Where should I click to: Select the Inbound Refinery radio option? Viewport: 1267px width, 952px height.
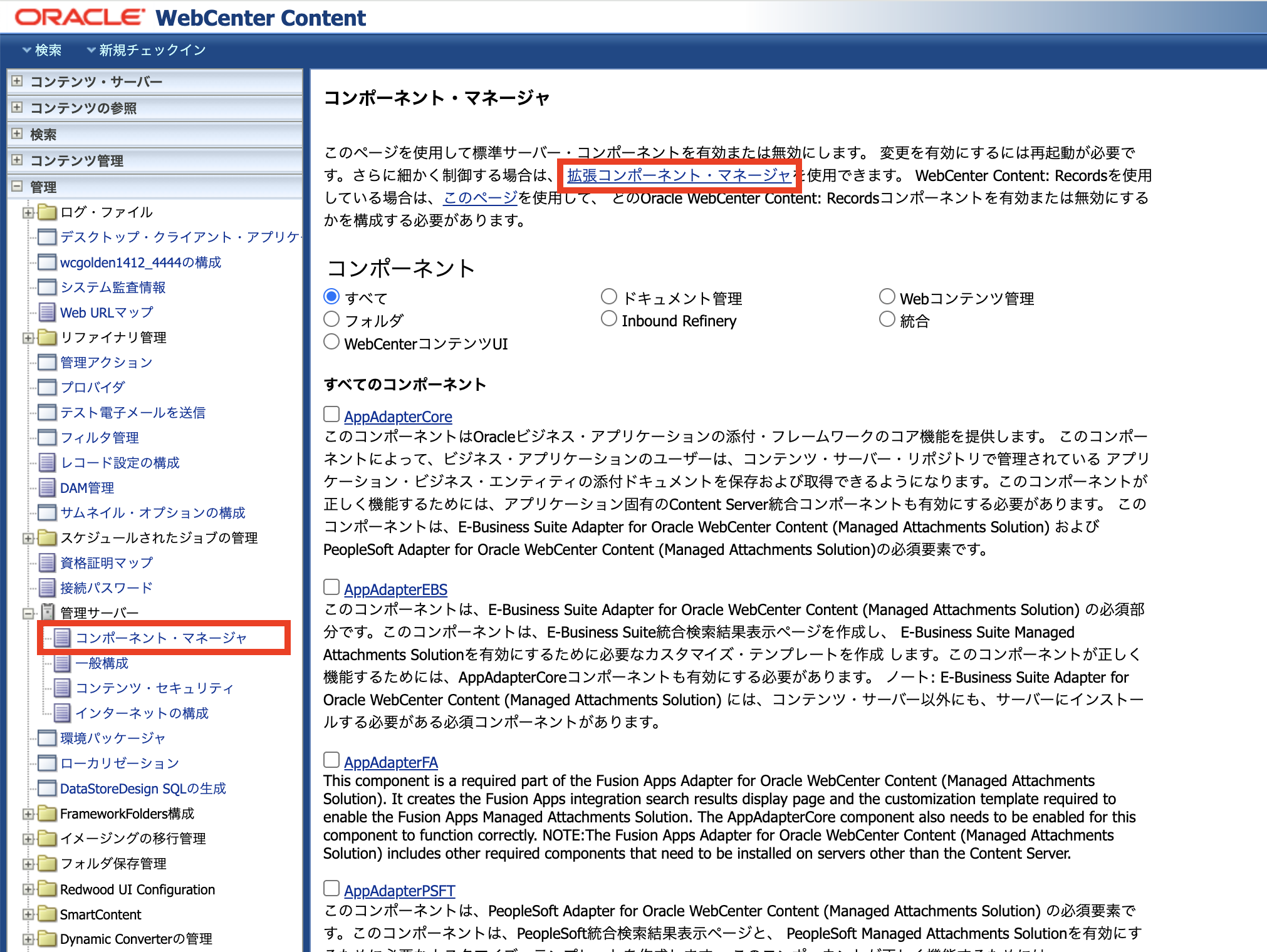[608, 319]
